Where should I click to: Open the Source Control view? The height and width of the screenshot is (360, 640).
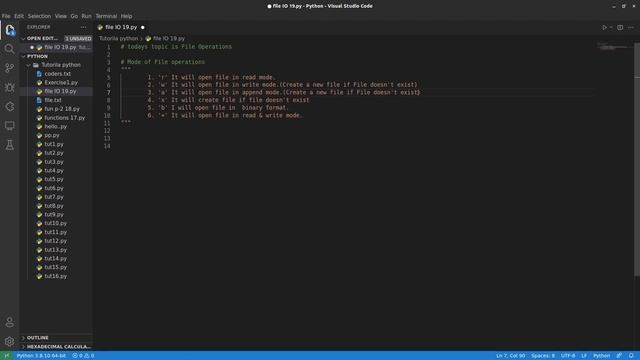click(9, 68)
